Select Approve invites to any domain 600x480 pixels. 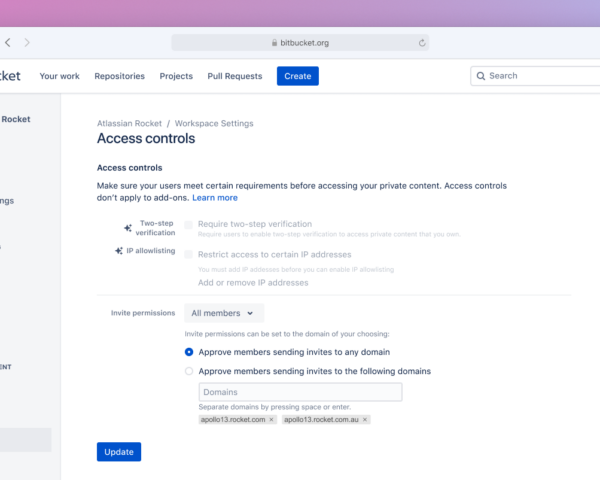189,352
